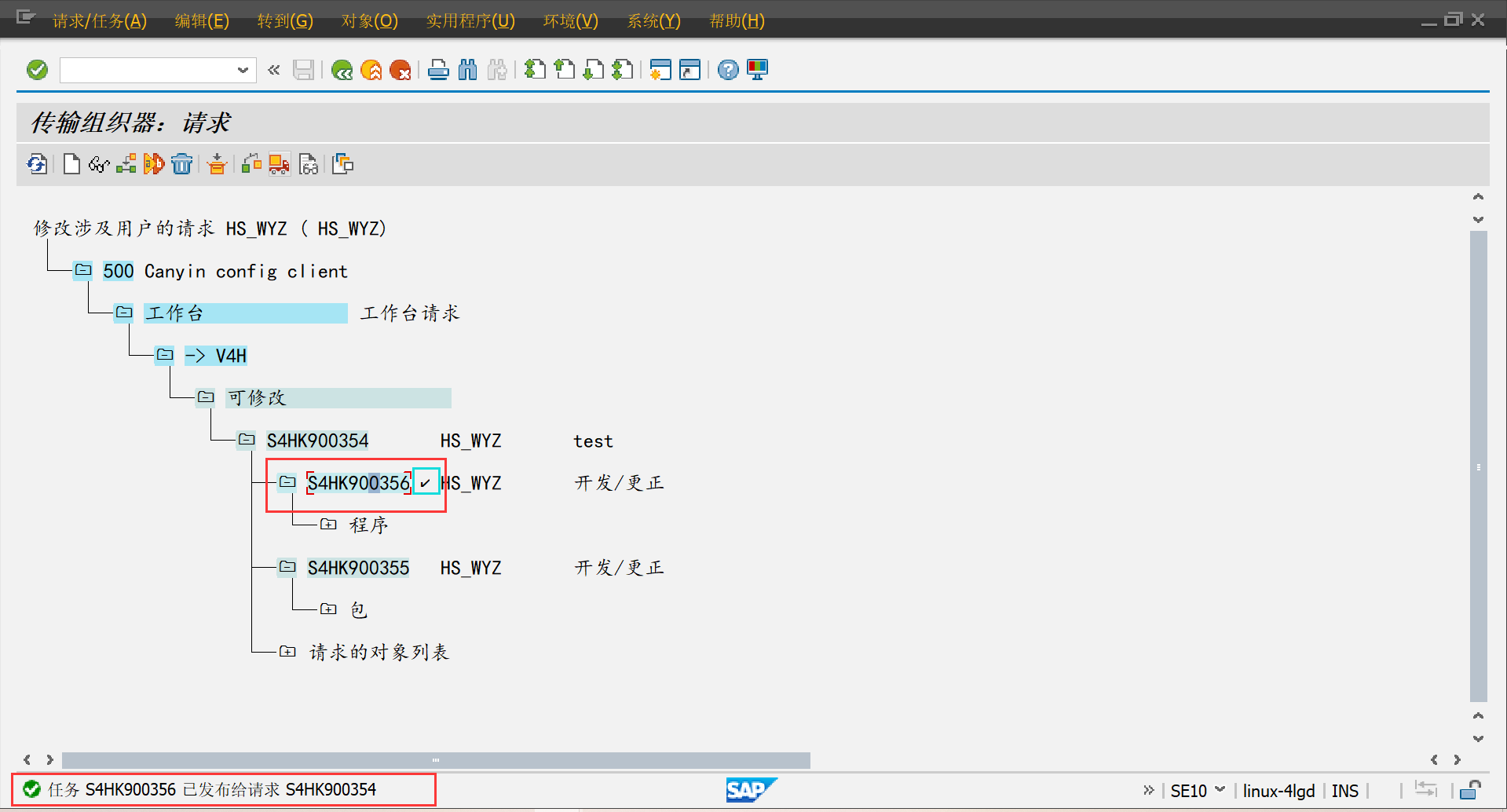Click the Display glasses icon
Viewport: 1507px width, 812px height.
point(99,164)
